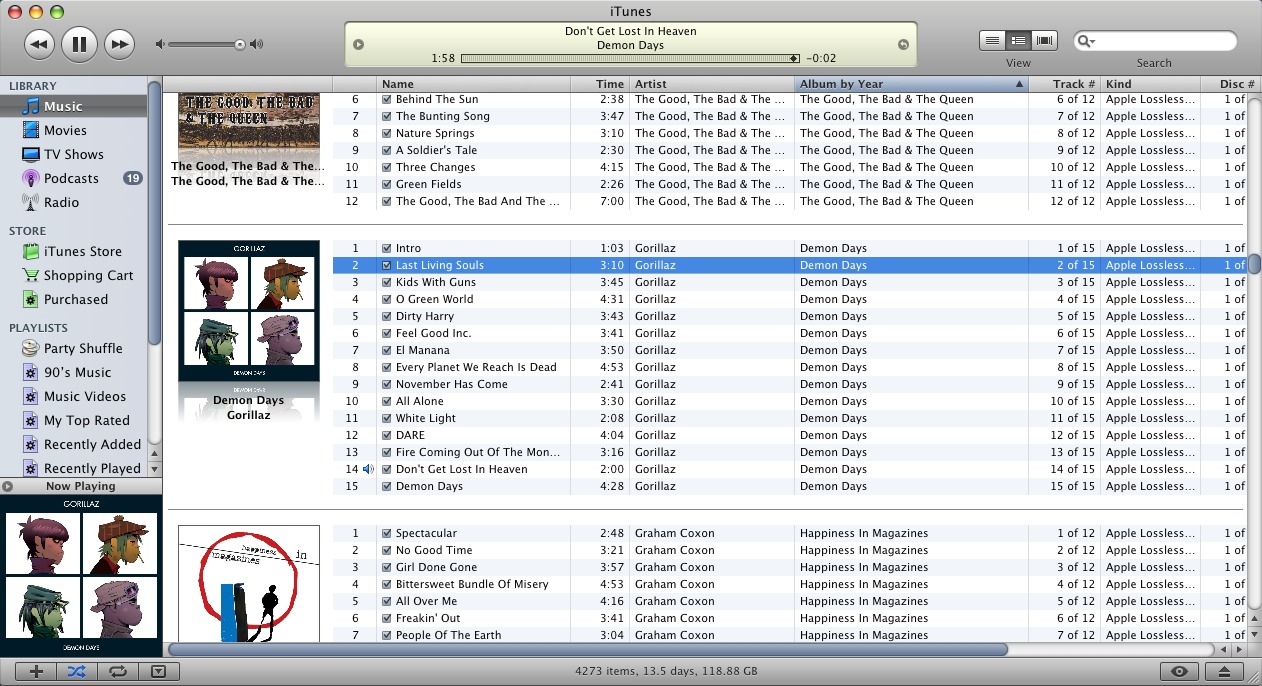
Task: Collapse the Now Playing artwork panel
Action: (8, 487)
